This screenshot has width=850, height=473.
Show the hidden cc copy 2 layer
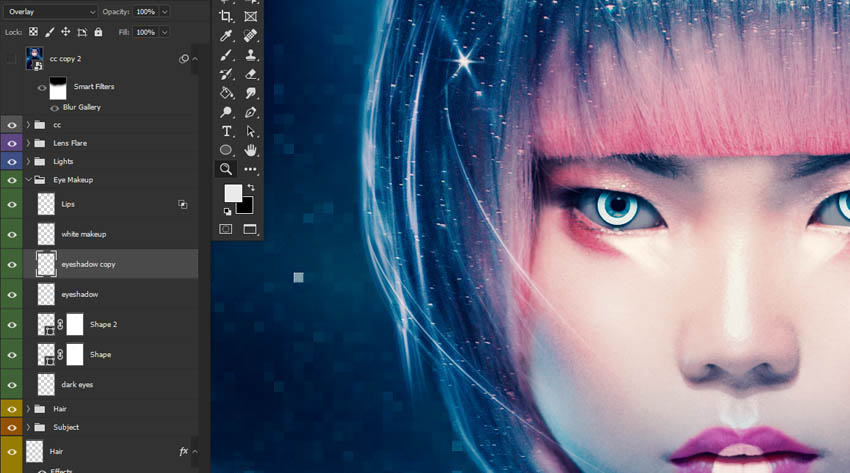point(11,59)
